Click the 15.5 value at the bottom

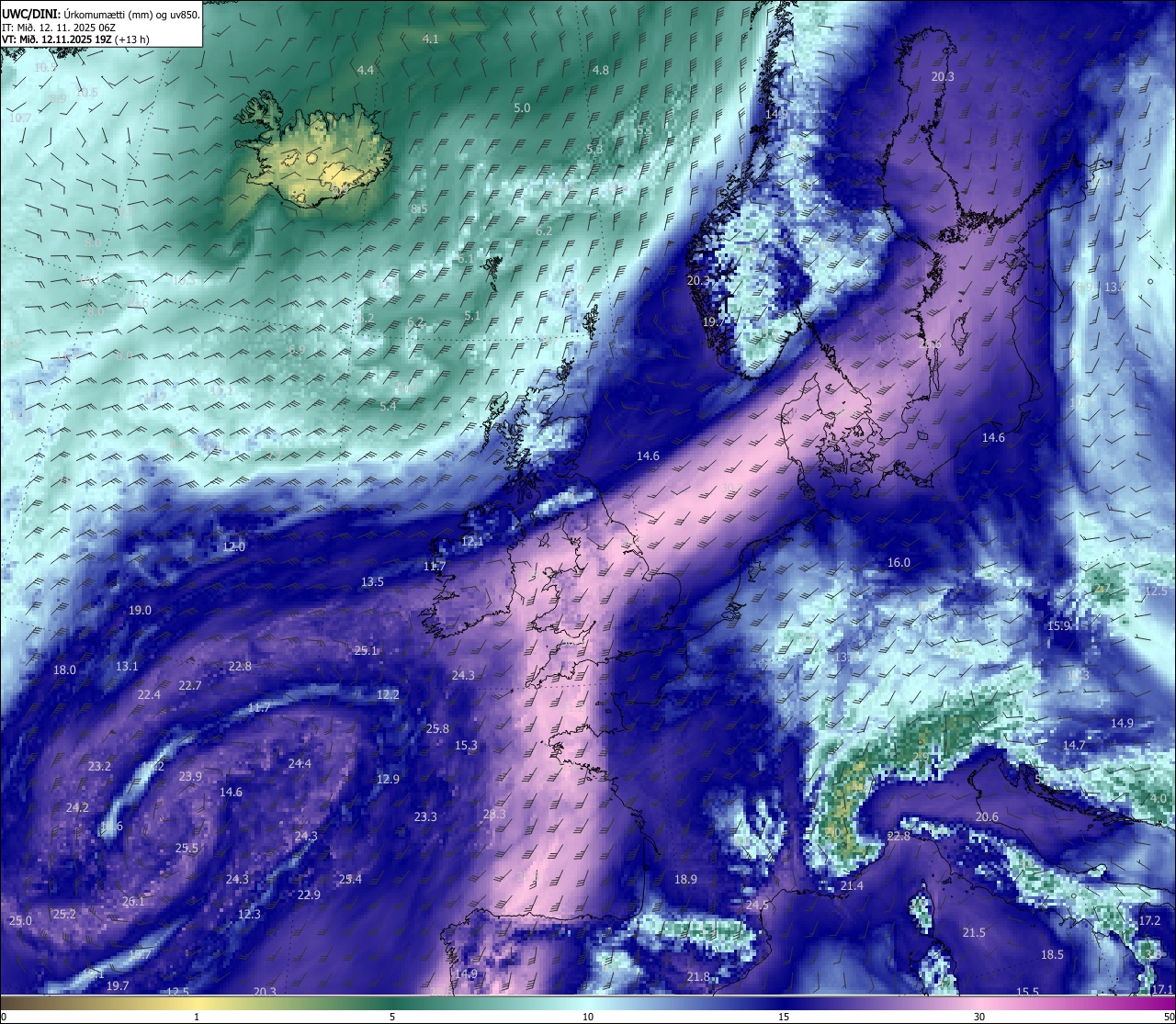point(1027,992)
